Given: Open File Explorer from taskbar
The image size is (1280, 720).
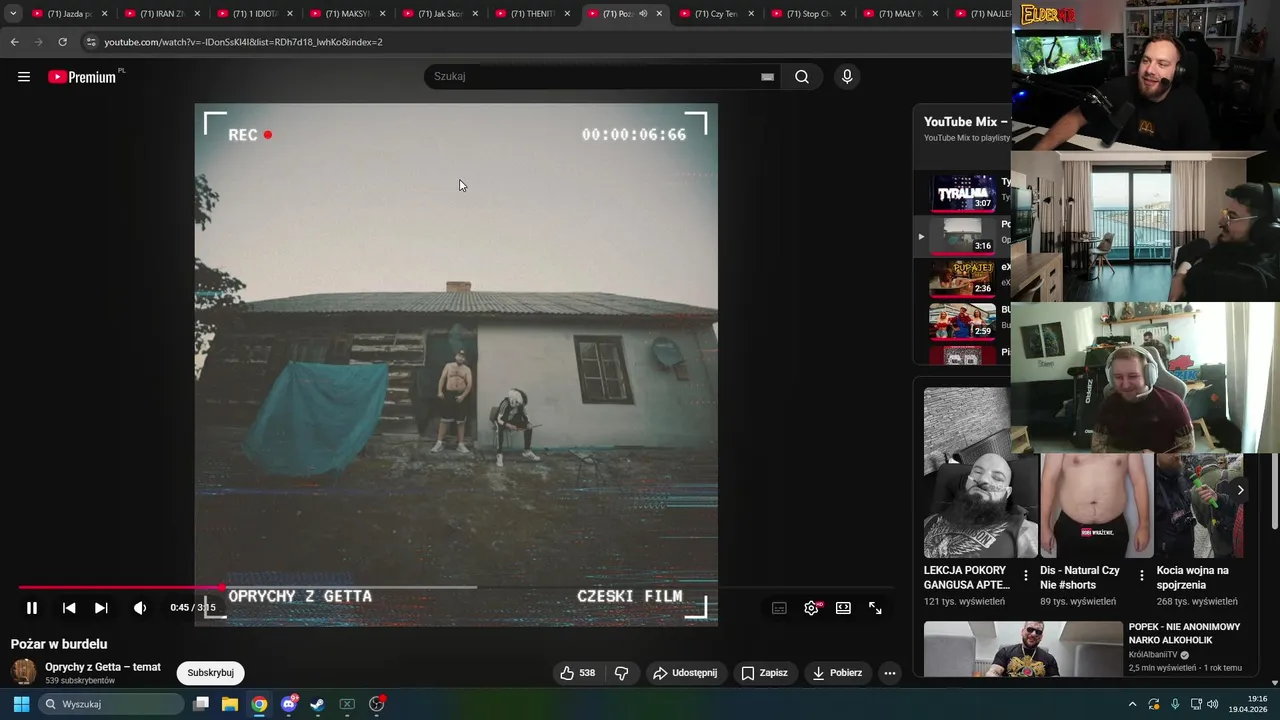Looking at the screenshot, I should pyautogui.click(x=230, y=704).
